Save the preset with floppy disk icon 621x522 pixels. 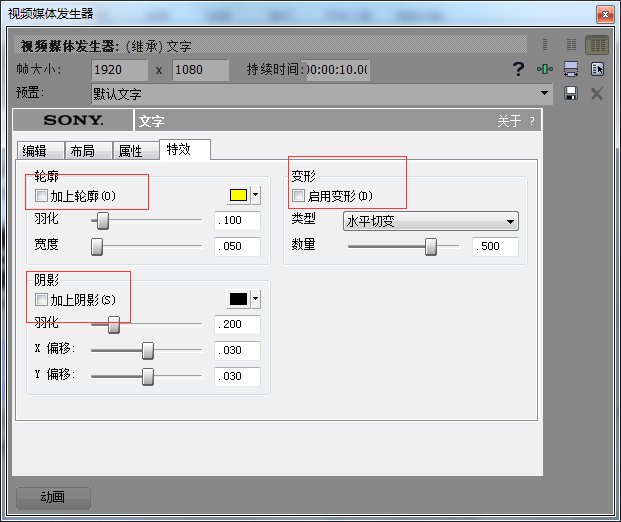(x=571, y=93)
